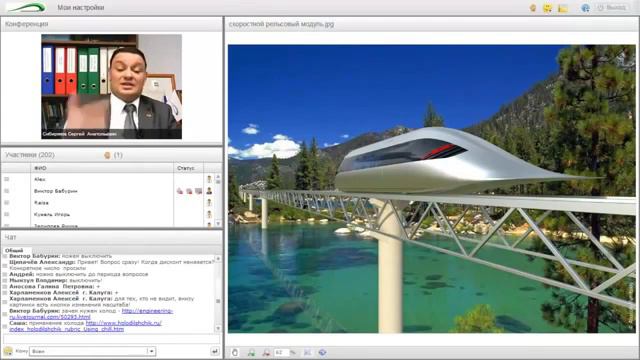Screen dimensions: 640x360
Task: Click the fit-to-window icon below the image
Action: pos(307,352)
